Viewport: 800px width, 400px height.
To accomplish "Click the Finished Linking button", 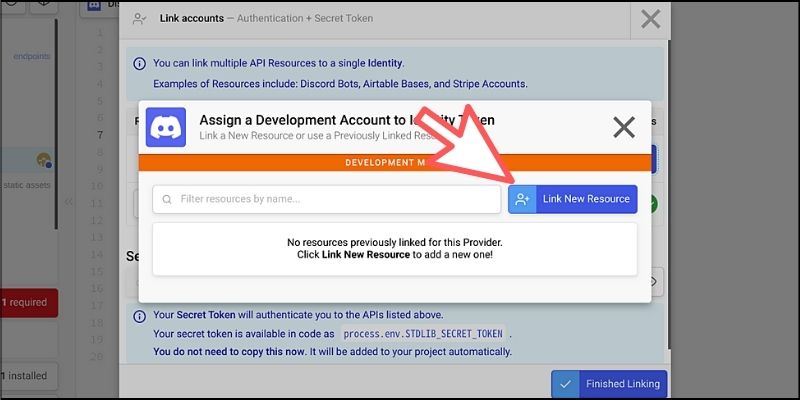I will click(x=609, y=384).
